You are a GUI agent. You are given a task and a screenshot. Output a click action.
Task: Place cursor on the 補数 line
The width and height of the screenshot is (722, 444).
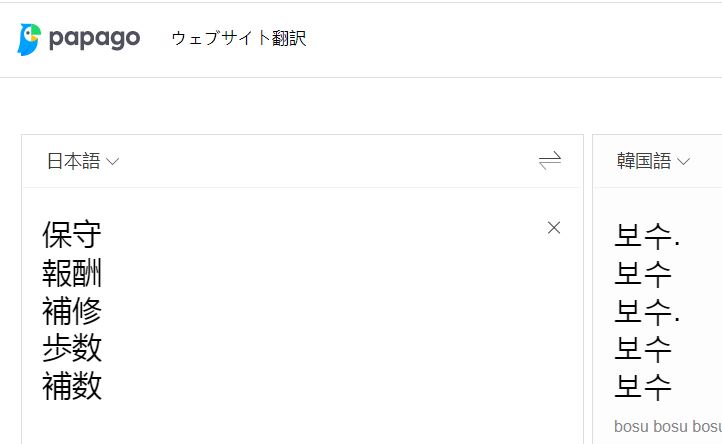pyautogui.click(x=72, y=386)
